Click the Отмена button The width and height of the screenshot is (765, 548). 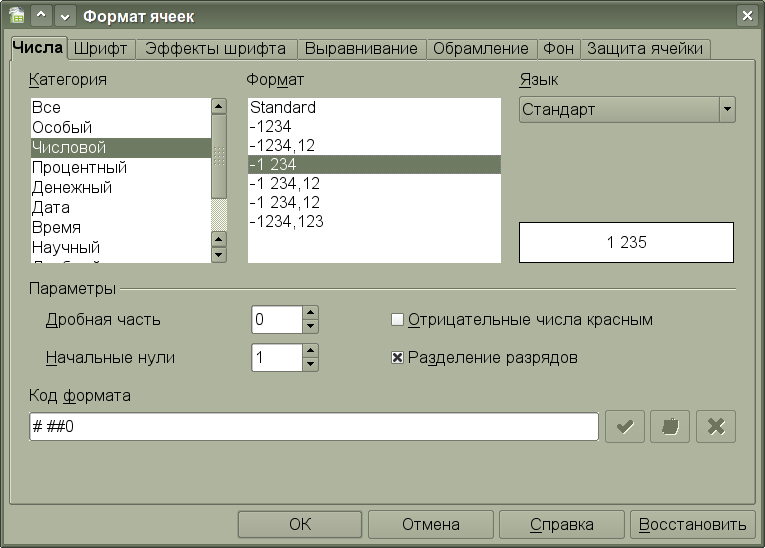click(x=430, y=524)
